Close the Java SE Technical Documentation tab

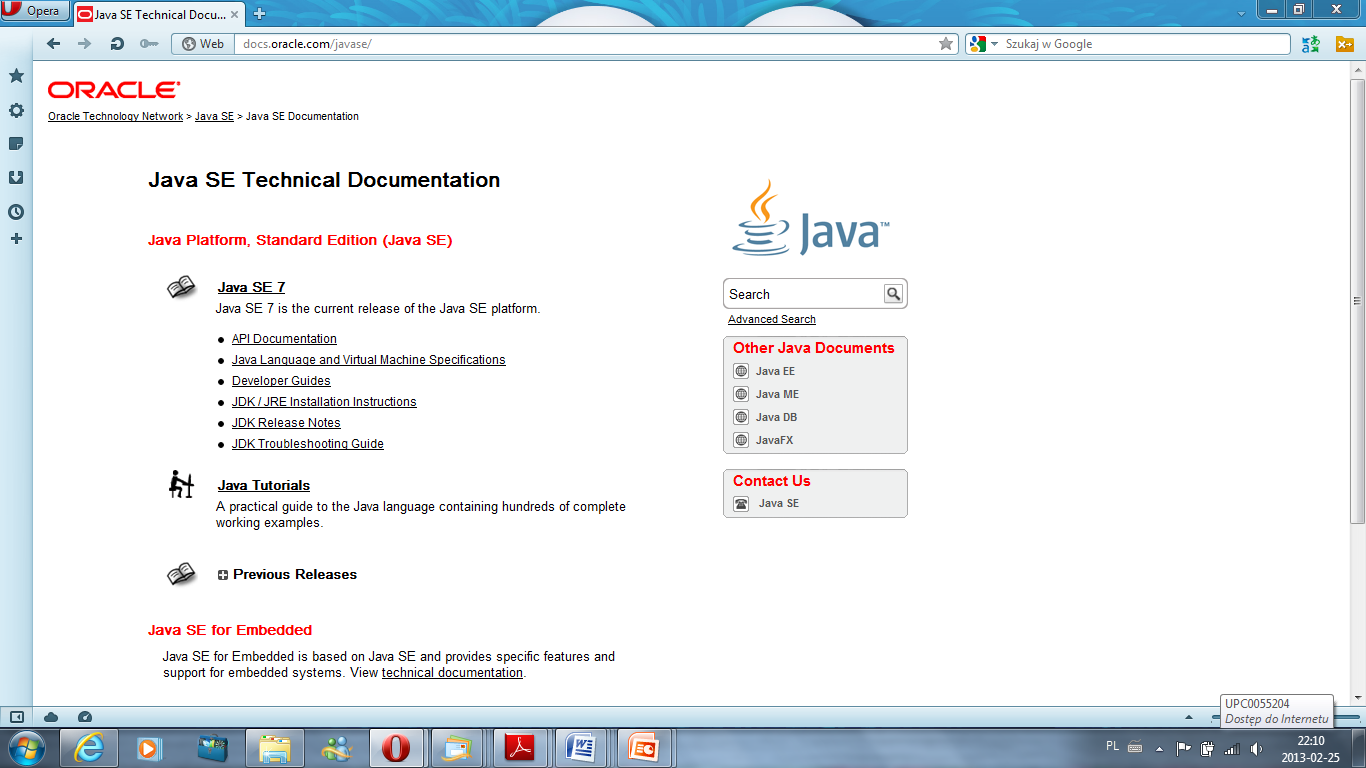pos(236,14)
